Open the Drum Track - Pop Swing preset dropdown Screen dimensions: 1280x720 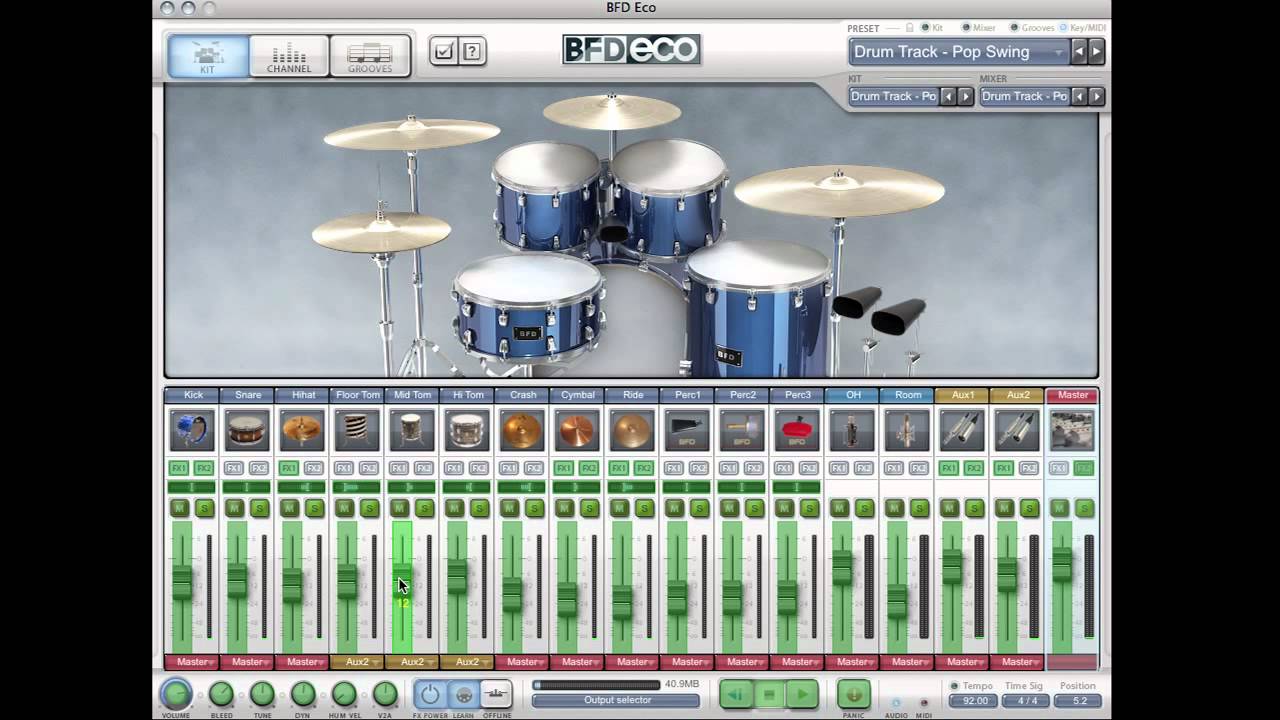click(x=958, y=52)
